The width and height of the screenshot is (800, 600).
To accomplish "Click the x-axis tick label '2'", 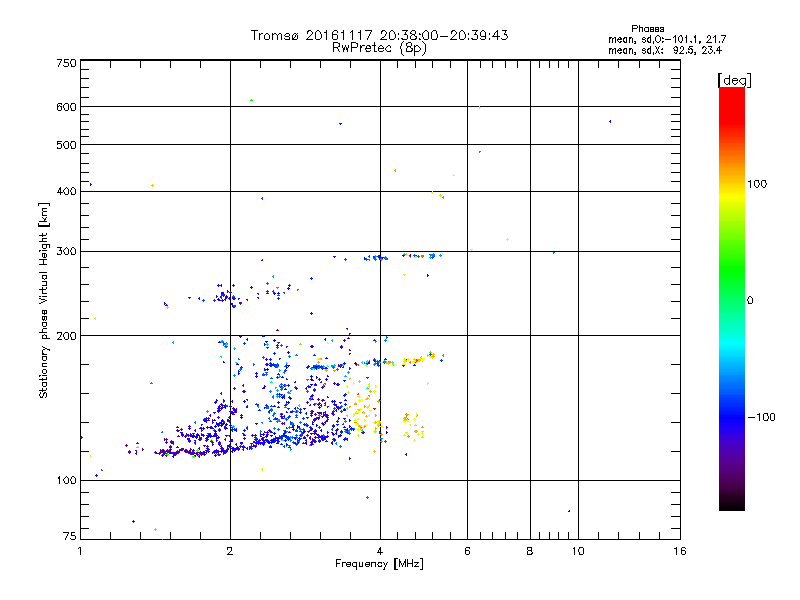I will 230,551.
